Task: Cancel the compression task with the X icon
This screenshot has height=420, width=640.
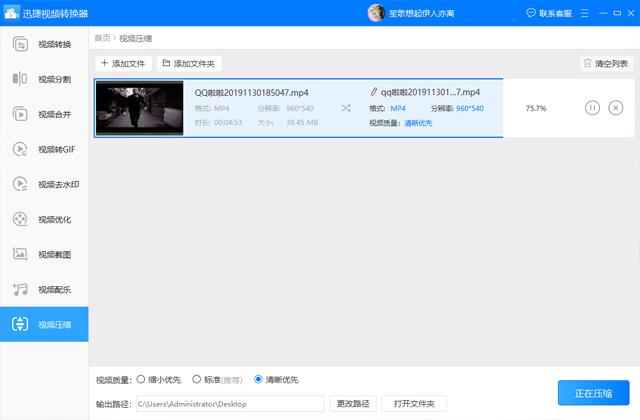Action: pyautogui.click(x=616, y=108)
